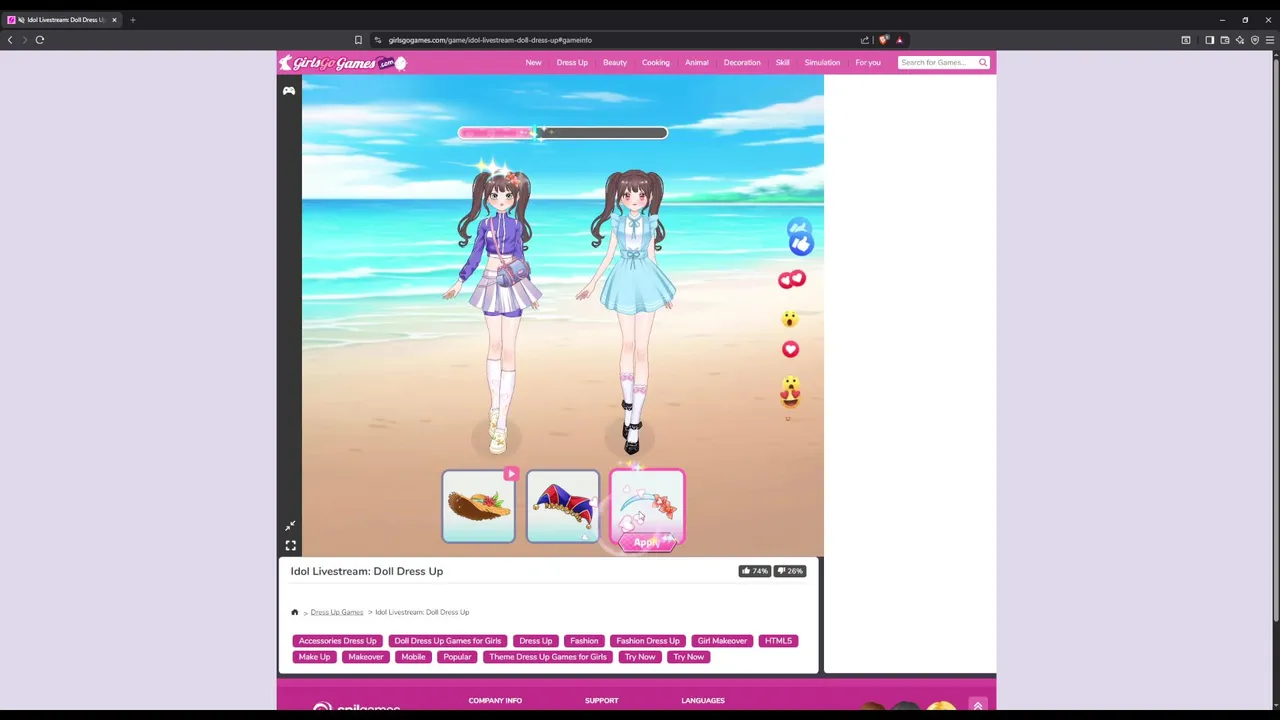Select the jester hat accessory card
Image resolution: width=1280 pixels, height=720 pixels.
click(x=562, y=506)
